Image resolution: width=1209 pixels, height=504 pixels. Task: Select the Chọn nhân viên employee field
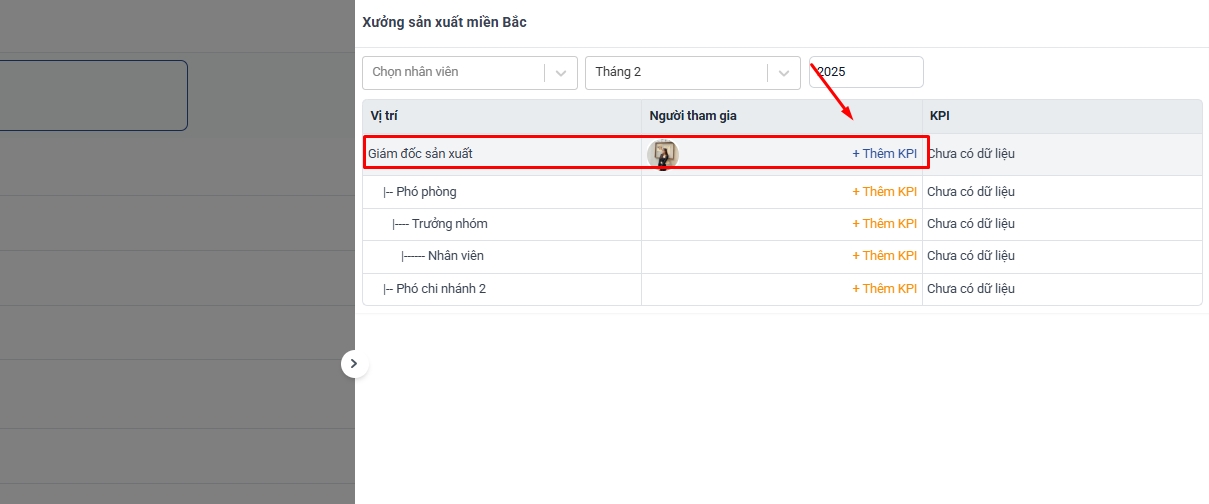click(x=470, y=72)
